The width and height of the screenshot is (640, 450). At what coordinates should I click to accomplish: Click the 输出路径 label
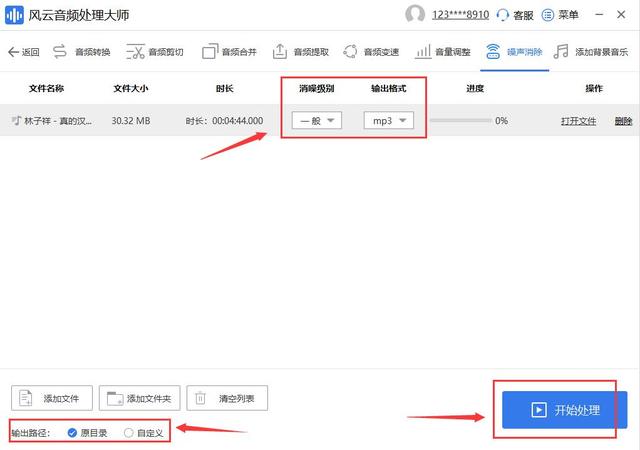31,433
